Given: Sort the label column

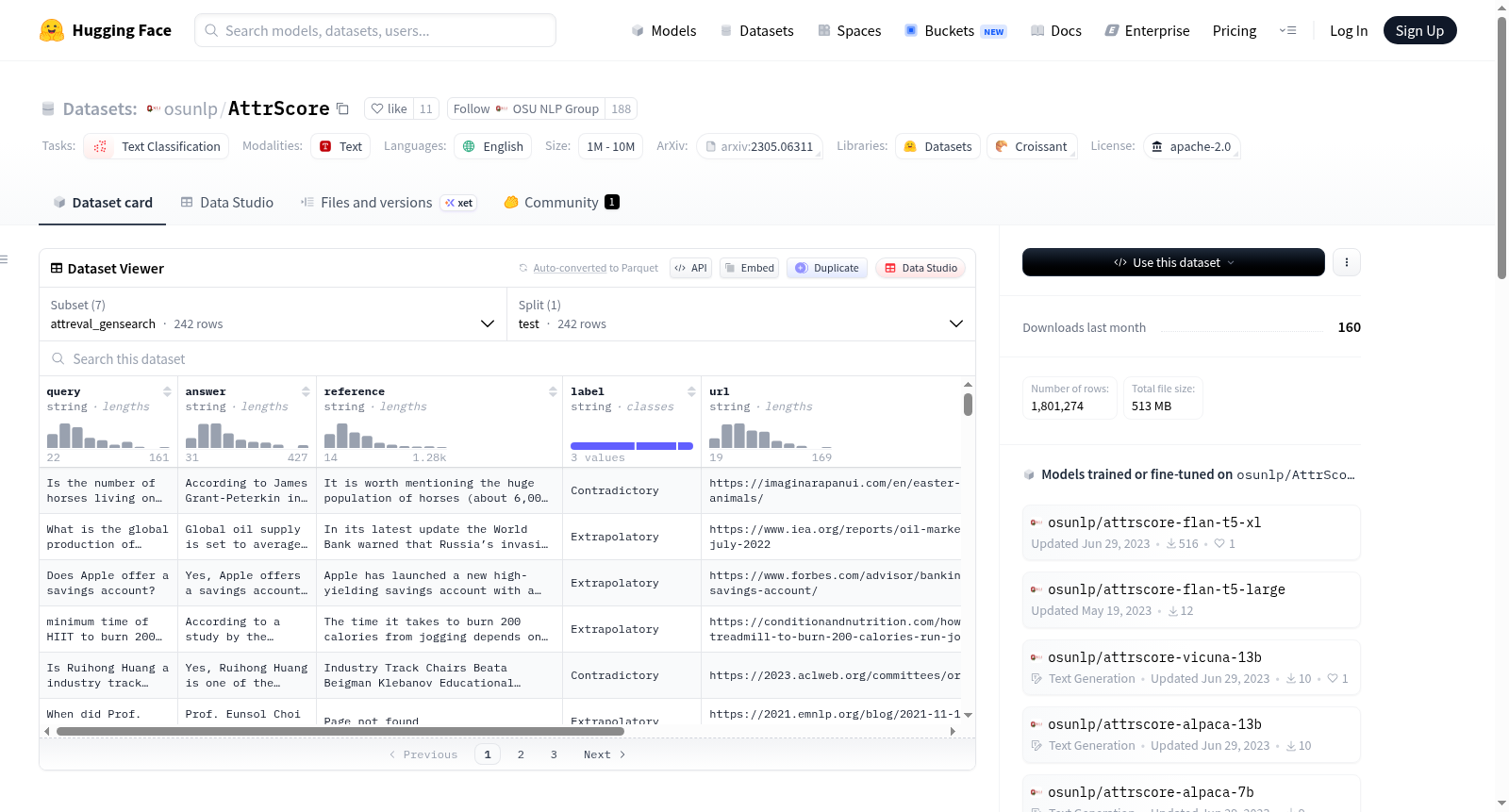Looking at the screenshot, I should [x=691, y=391].
